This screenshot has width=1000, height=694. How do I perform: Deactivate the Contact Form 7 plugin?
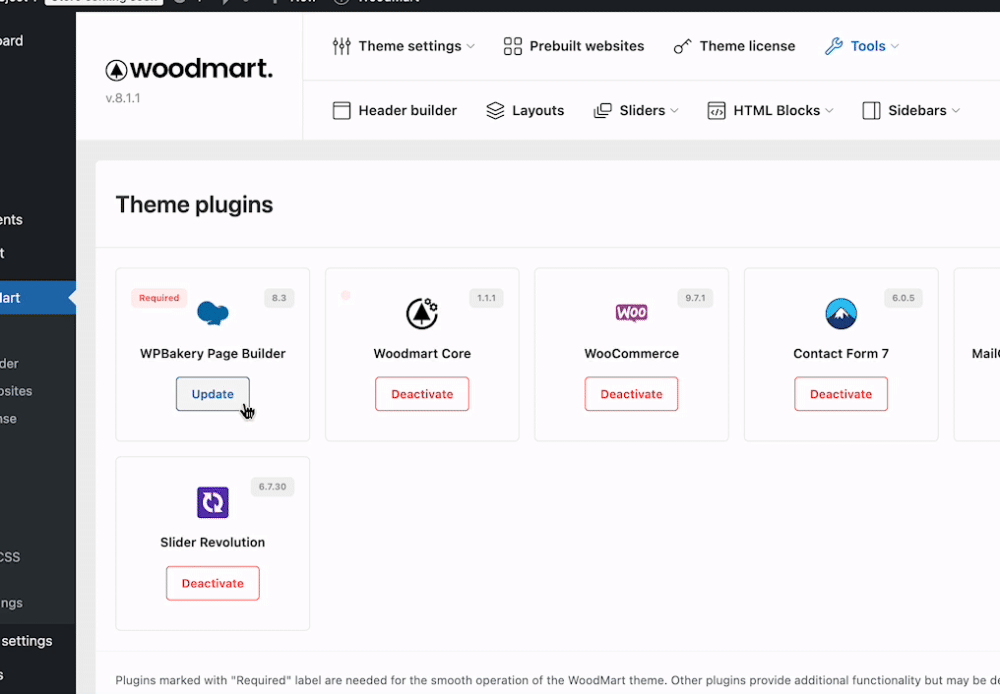pos(841,394)
